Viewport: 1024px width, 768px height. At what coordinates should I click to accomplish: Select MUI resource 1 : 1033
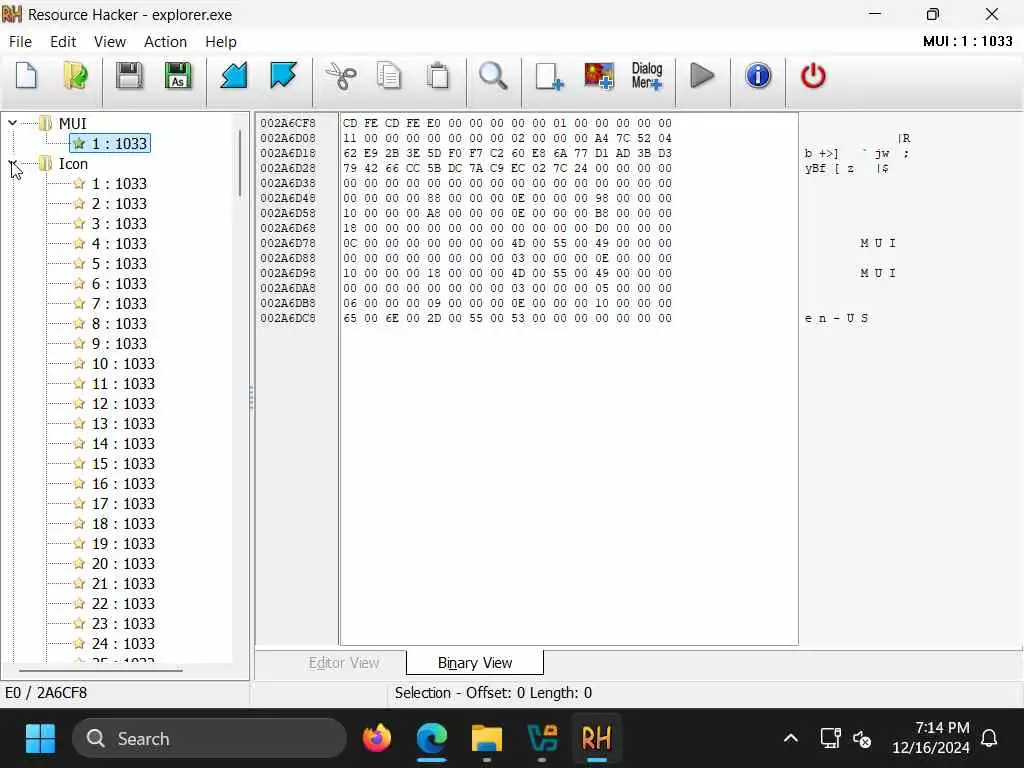[110, 144]
